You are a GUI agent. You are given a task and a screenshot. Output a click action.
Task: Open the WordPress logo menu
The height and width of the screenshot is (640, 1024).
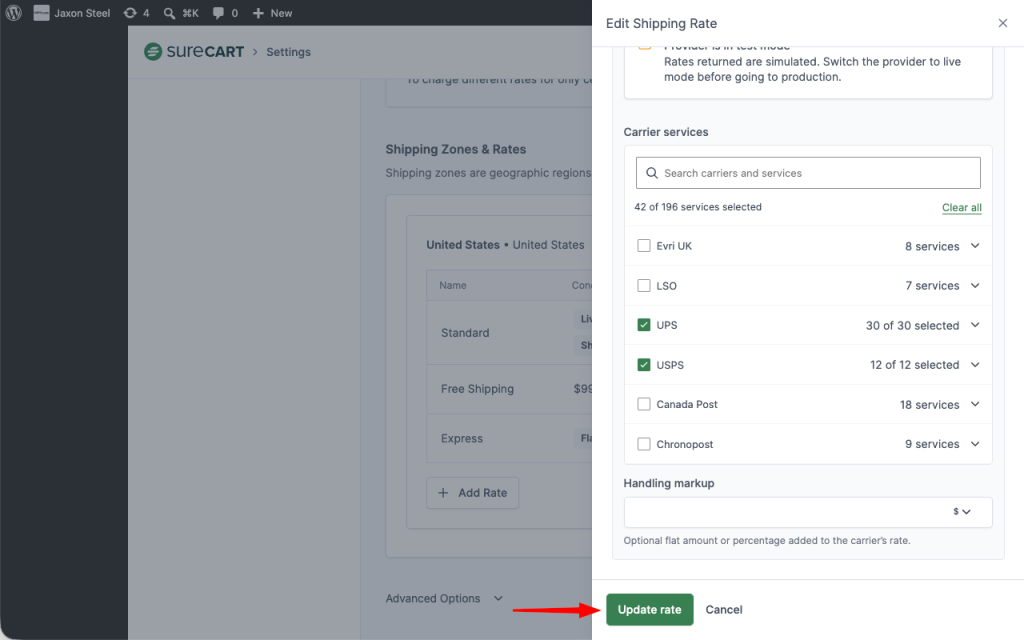[x=14, y=13]
